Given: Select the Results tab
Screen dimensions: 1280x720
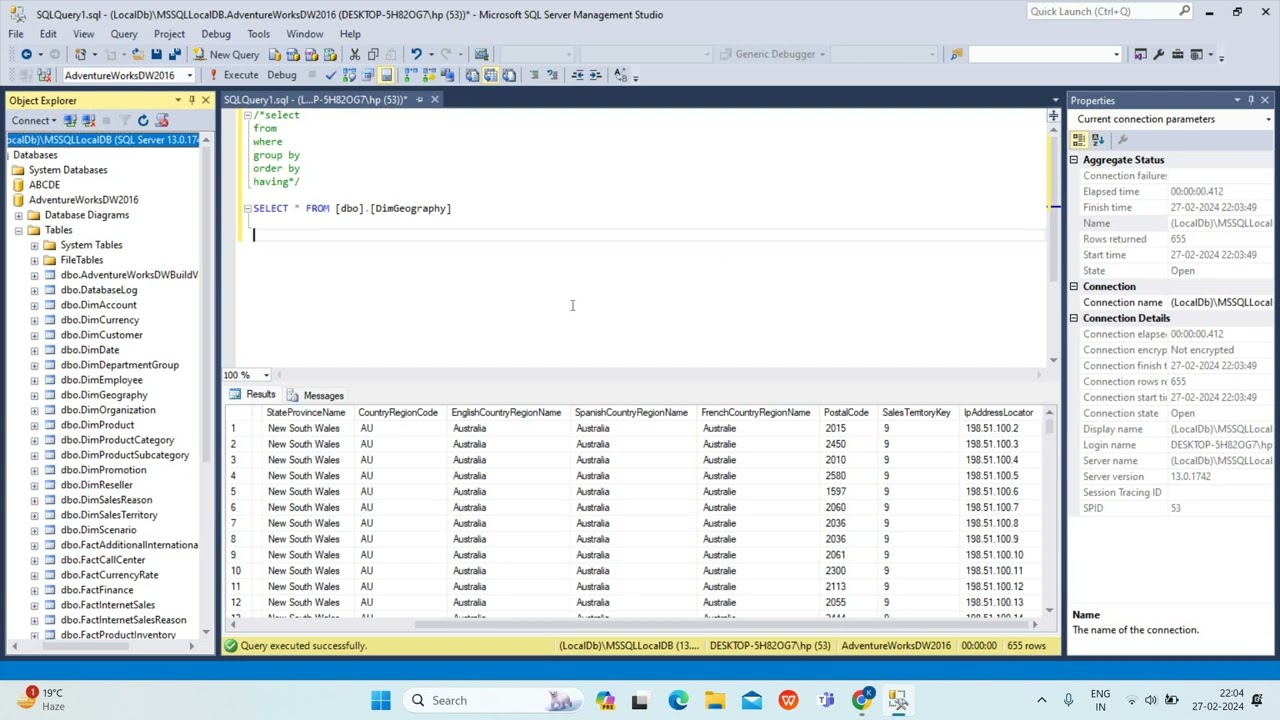Looking at the screenshot, I should 252,395.
